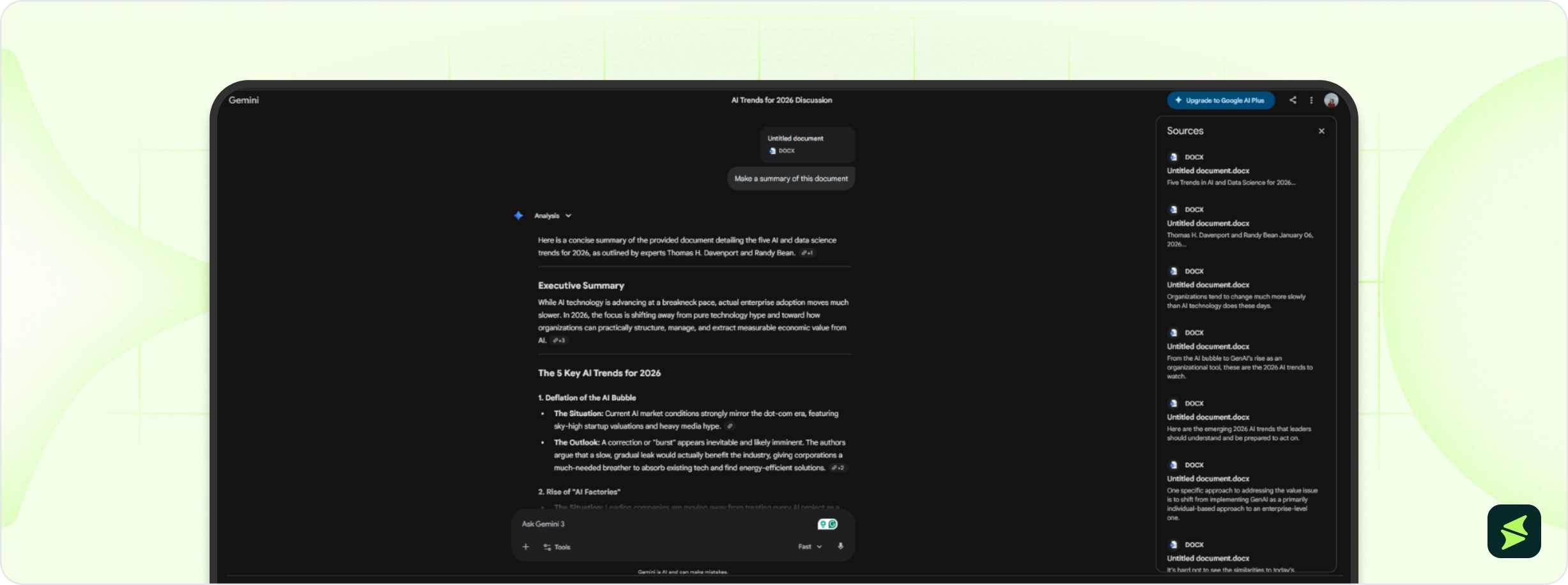The height and width of the screenshot is (585, 1568).
Task: Open the Google account avatar
Action: coord(1331,100)
